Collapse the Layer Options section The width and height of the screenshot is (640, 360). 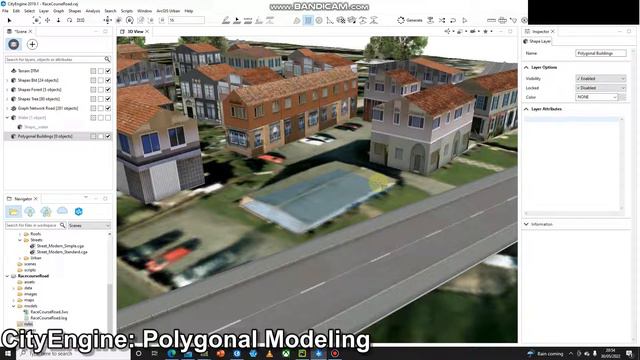526,67
